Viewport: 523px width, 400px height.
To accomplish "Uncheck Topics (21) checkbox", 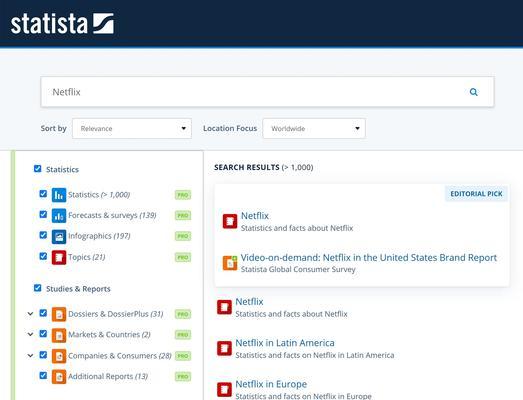I will point(43,256).
